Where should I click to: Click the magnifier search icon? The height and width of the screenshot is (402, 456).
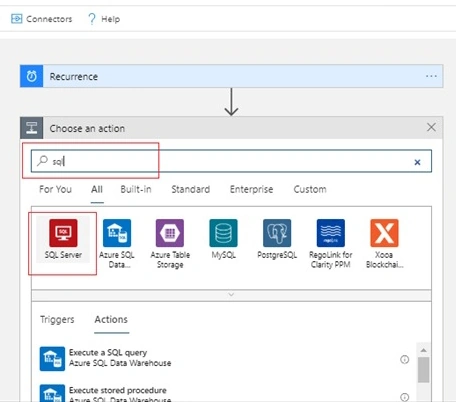coord(42,161)
